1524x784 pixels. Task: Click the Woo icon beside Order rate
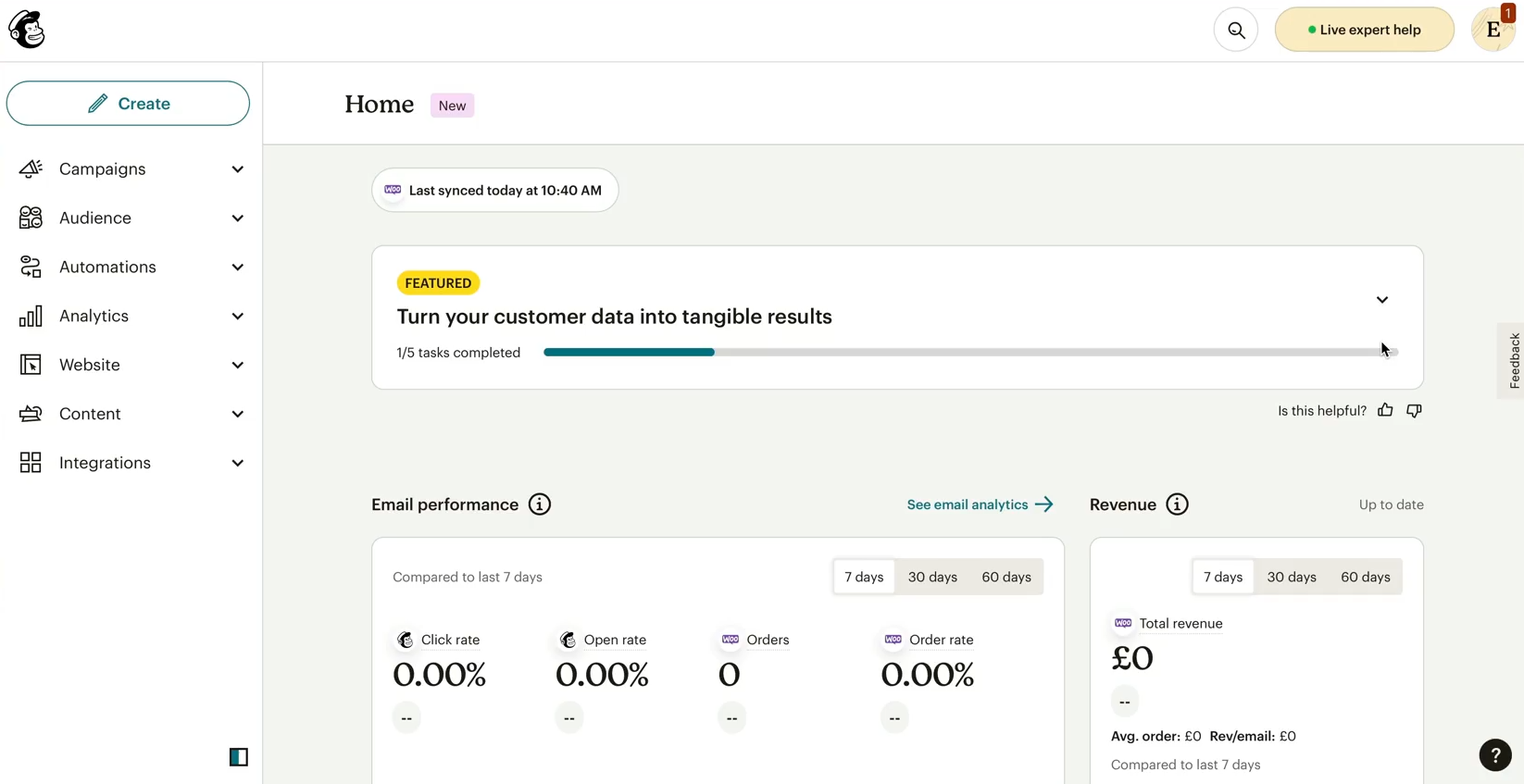[x=893, y=640]
